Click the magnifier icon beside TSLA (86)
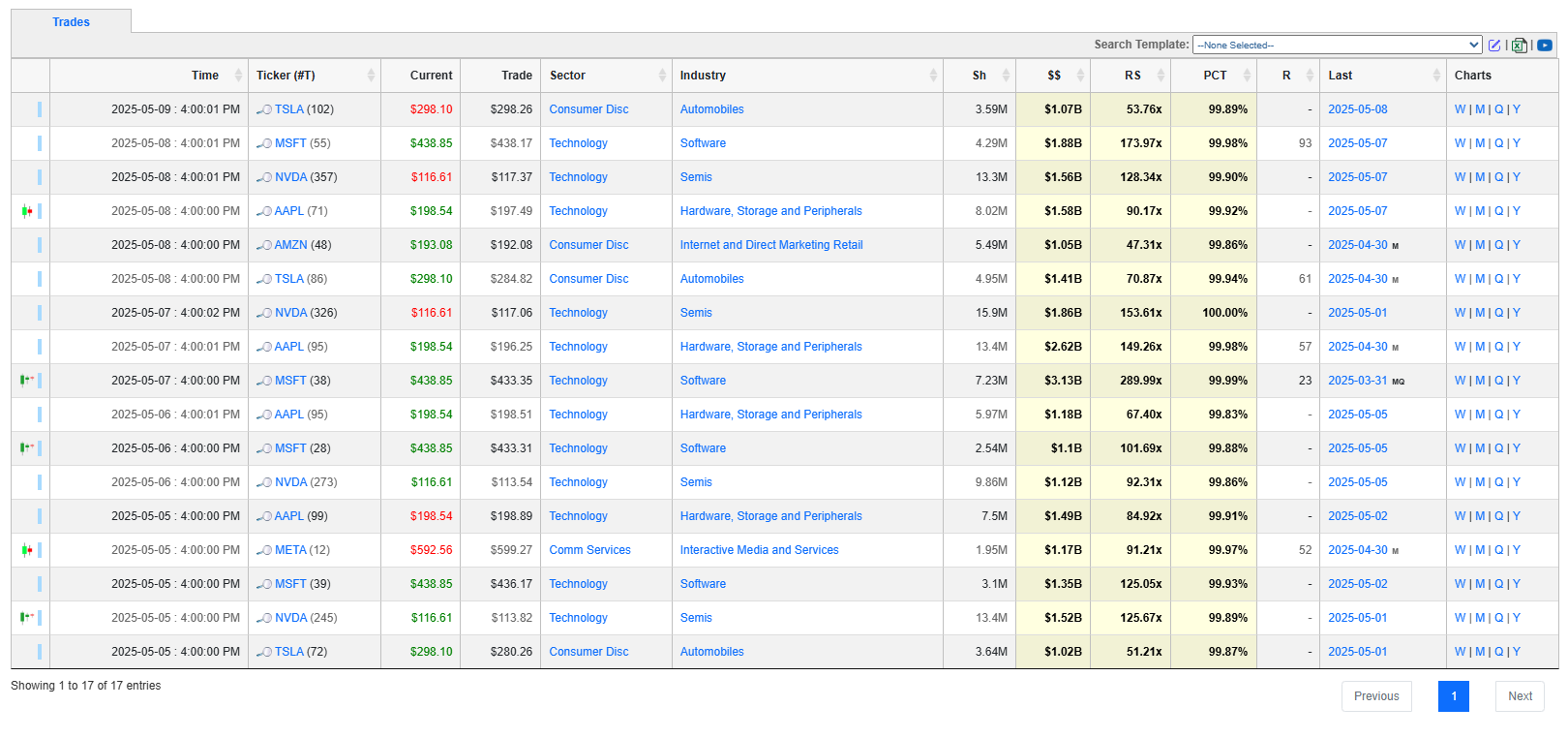Screen dimensions: 1568x738 pos(264,279)
